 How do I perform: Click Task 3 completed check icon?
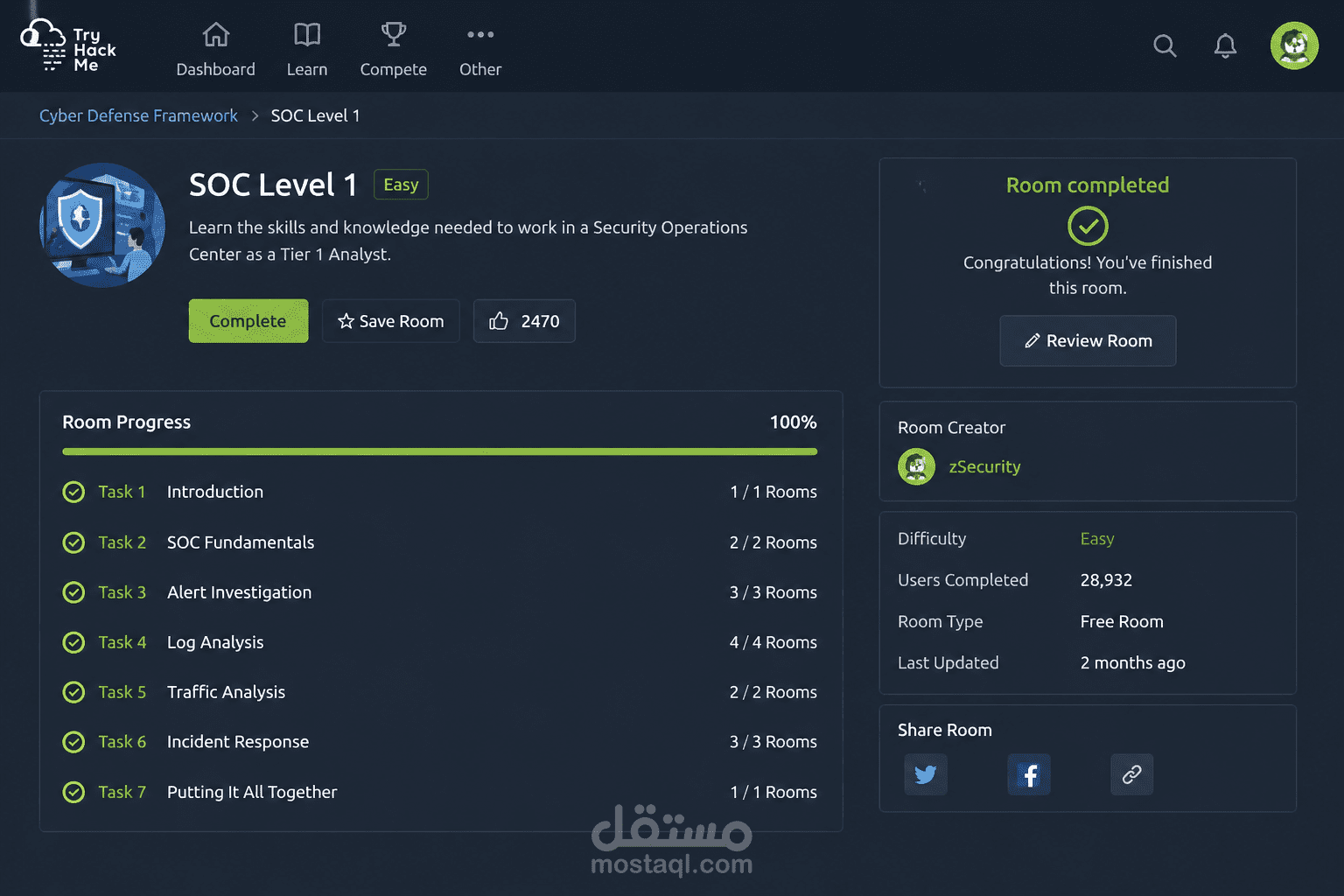click(74, 592)
